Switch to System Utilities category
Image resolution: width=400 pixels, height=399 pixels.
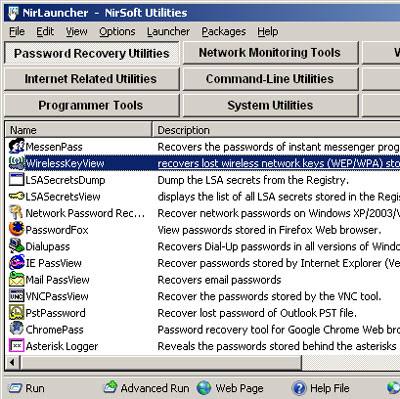(270, 105)
